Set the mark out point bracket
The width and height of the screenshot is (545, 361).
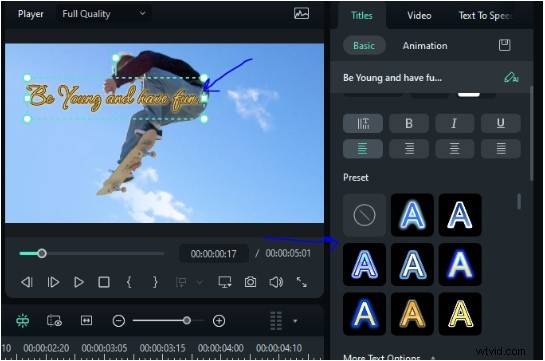155,282
